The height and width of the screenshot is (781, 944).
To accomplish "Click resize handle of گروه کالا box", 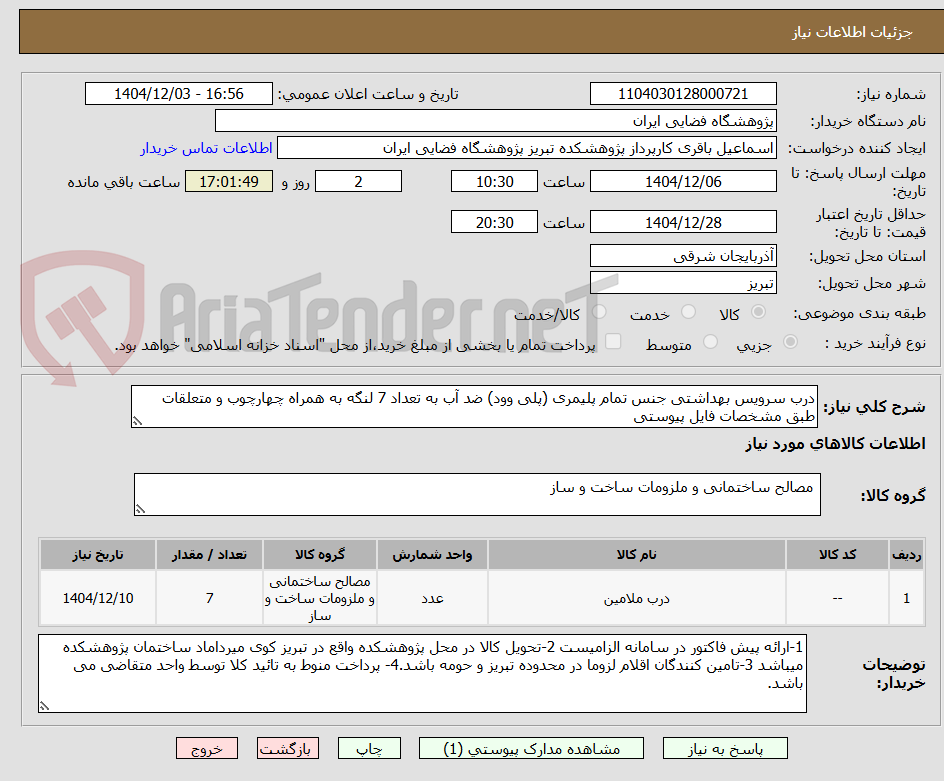I will coord(140,509).
